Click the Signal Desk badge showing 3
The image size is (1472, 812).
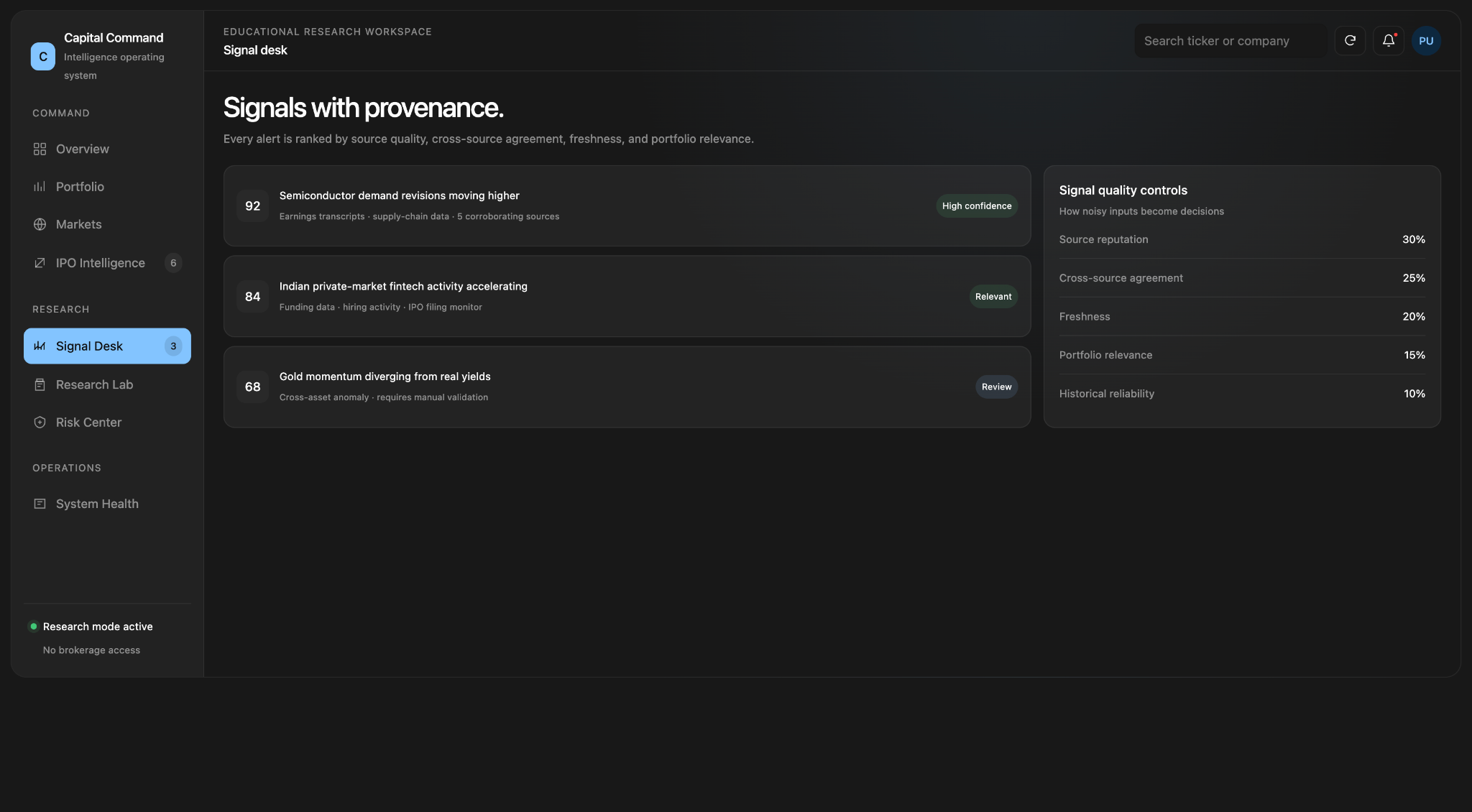(173, 346)
